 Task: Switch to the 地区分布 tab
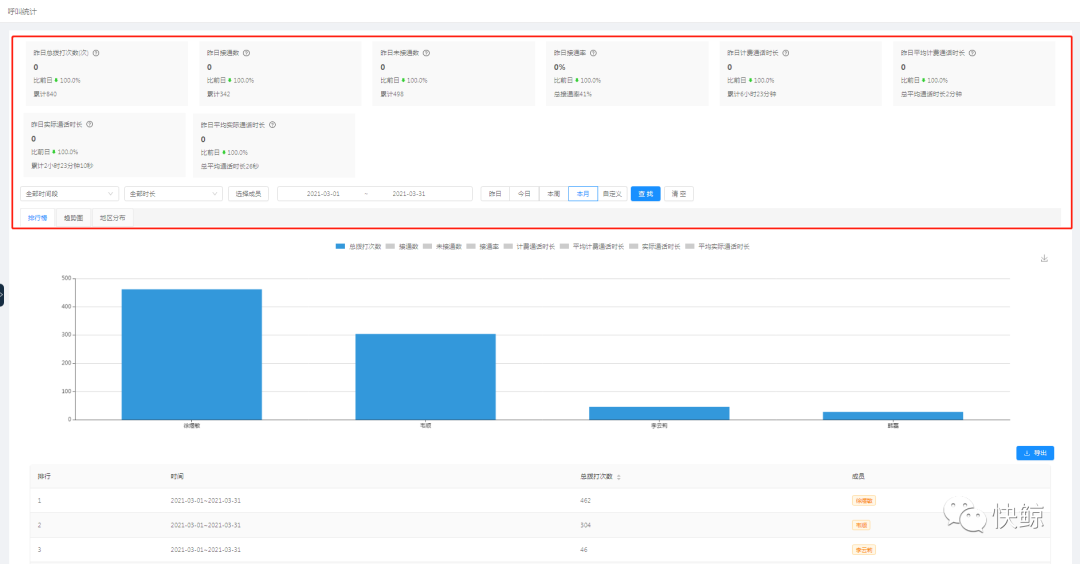coord(112,217)
